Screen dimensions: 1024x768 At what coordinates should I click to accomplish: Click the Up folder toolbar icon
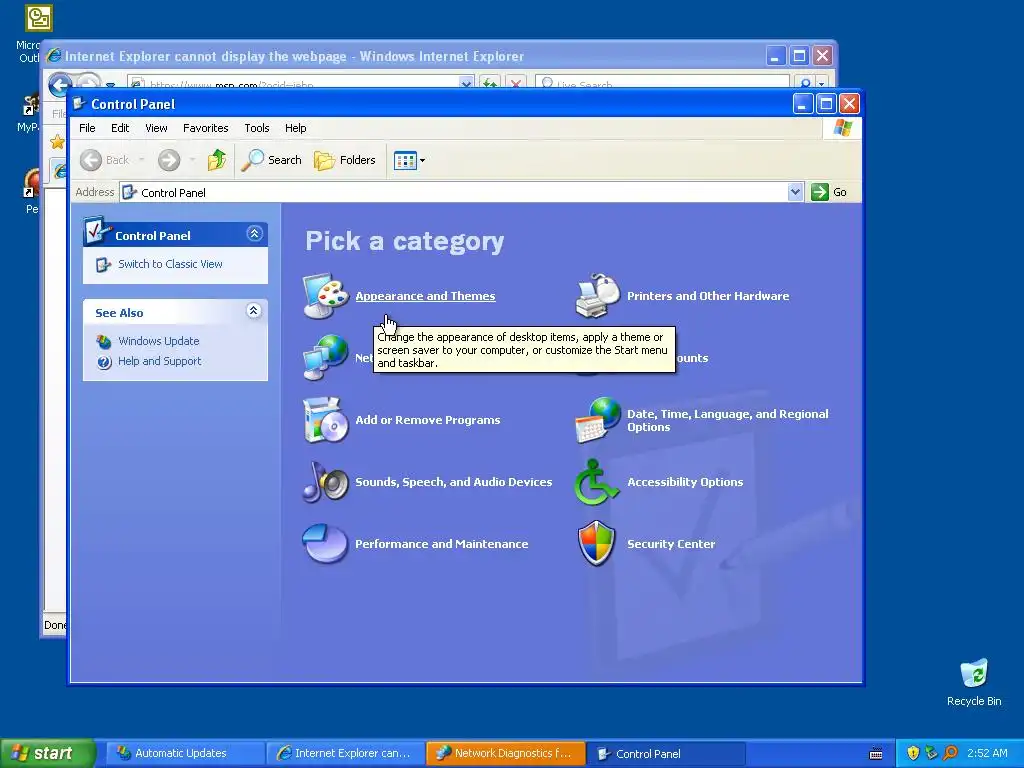(217, 160)
